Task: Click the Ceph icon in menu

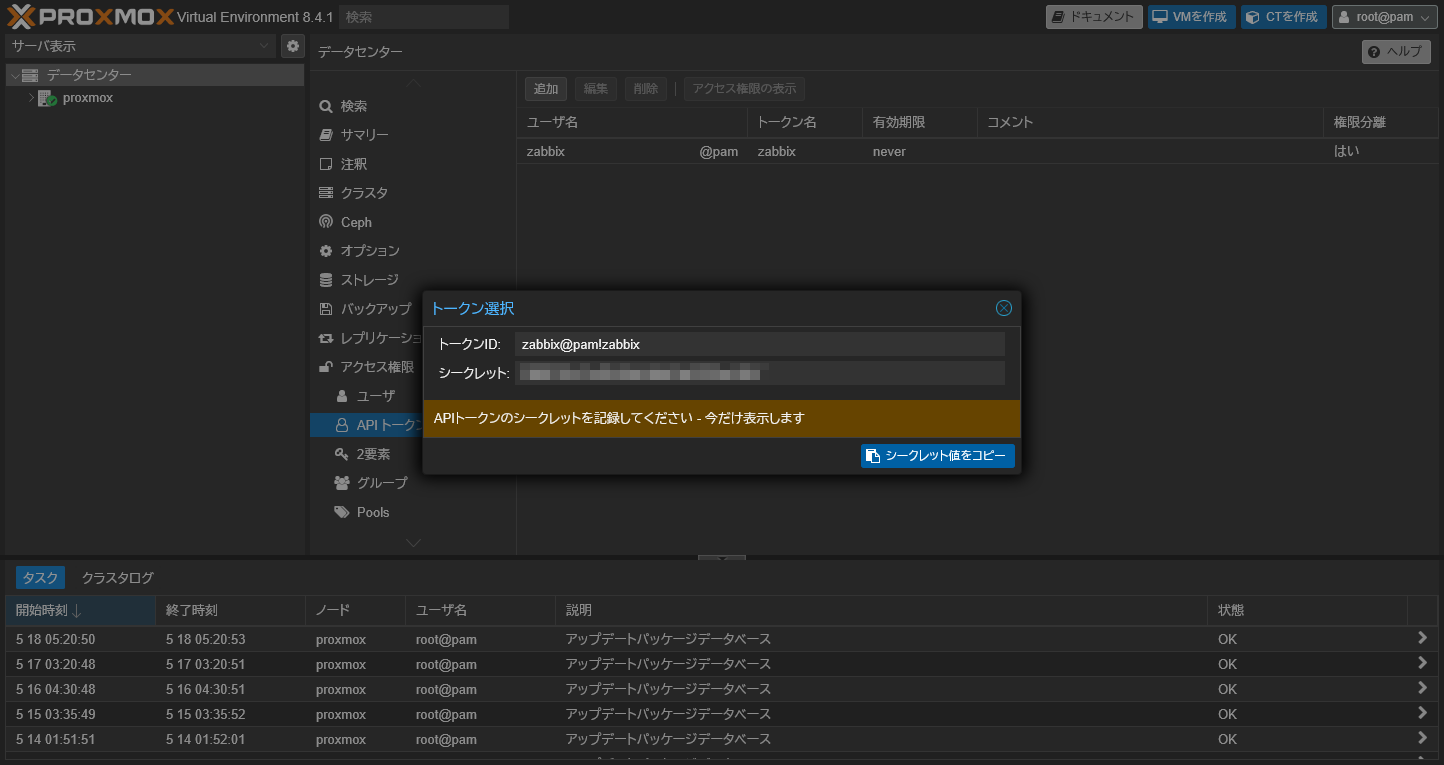Action: pos(325,222)
